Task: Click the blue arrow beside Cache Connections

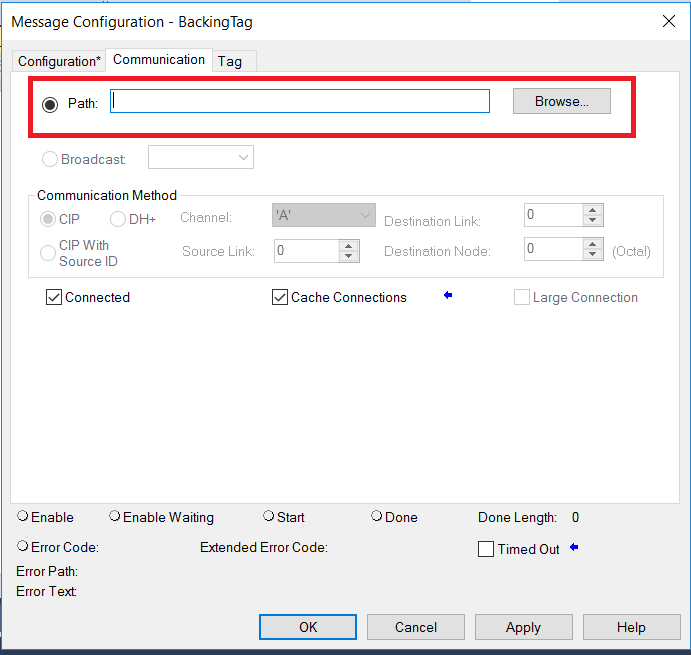Action: tap(448, 295)
